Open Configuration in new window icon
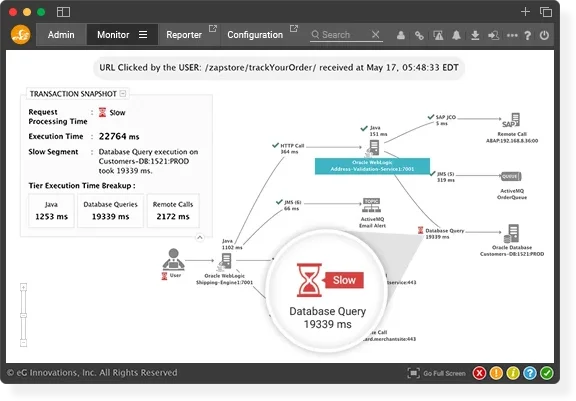This screenshot has width=576, height=401. 294,28
